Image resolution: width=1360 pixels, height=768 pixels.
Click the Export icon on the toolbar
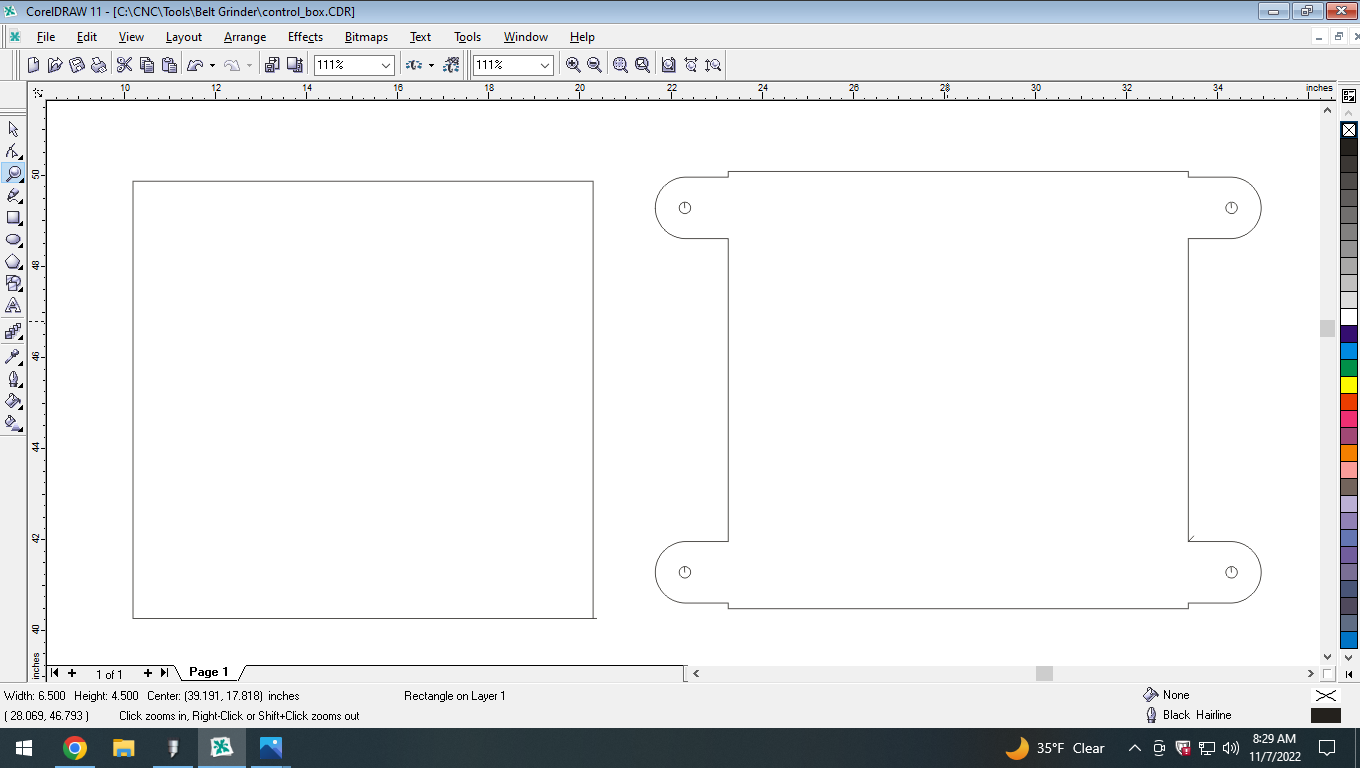pyautogui.click(x=295, y=64)
